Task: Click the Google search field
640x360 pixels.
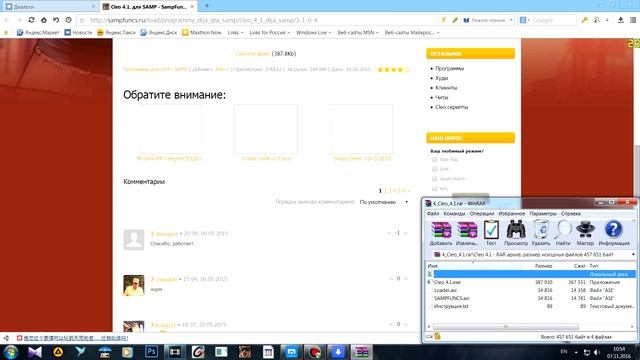Action: [553, 20]
